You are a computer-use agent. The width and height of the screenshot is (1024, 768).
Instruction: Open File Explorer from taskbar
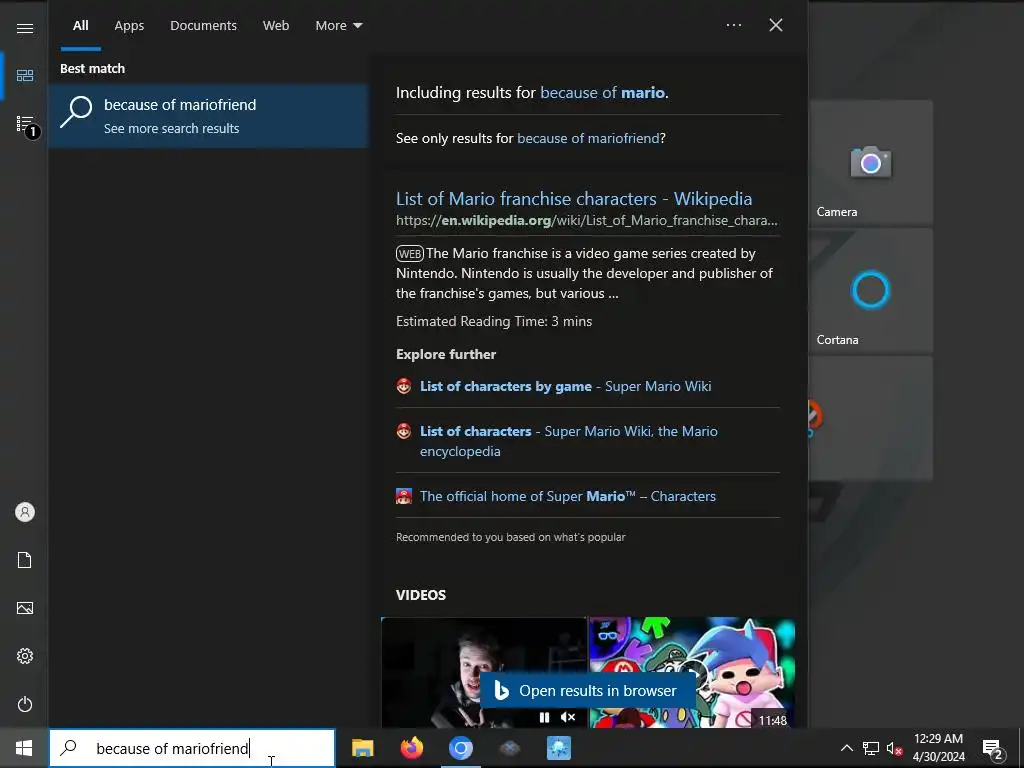(362, 748)
